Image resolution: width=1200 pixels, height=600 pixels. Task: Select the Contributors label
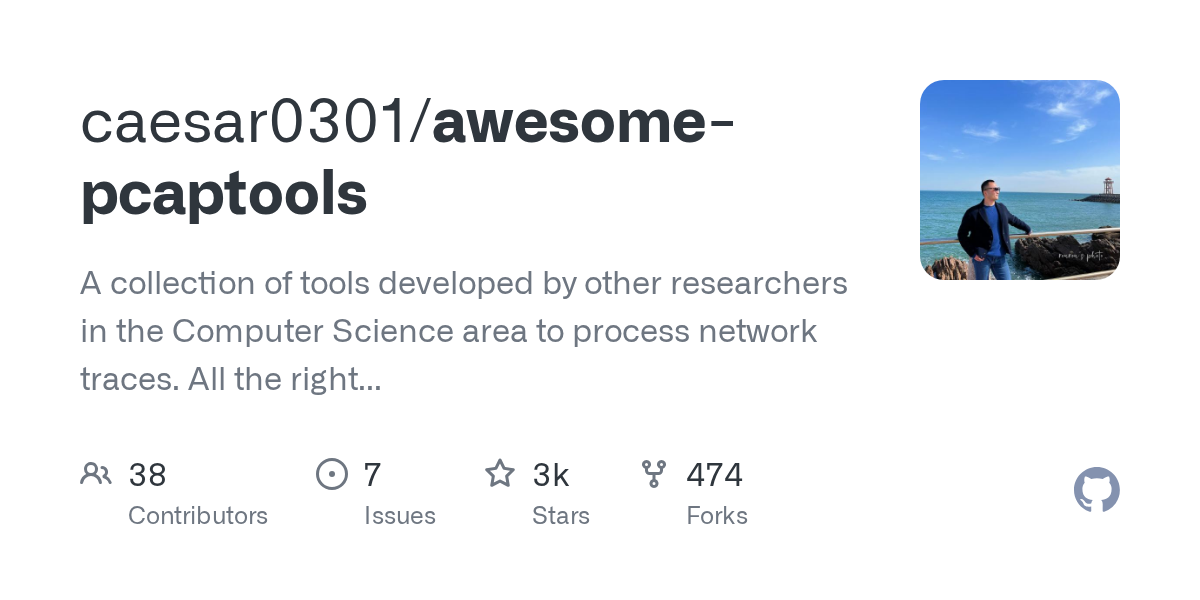[x=198, y=516]
